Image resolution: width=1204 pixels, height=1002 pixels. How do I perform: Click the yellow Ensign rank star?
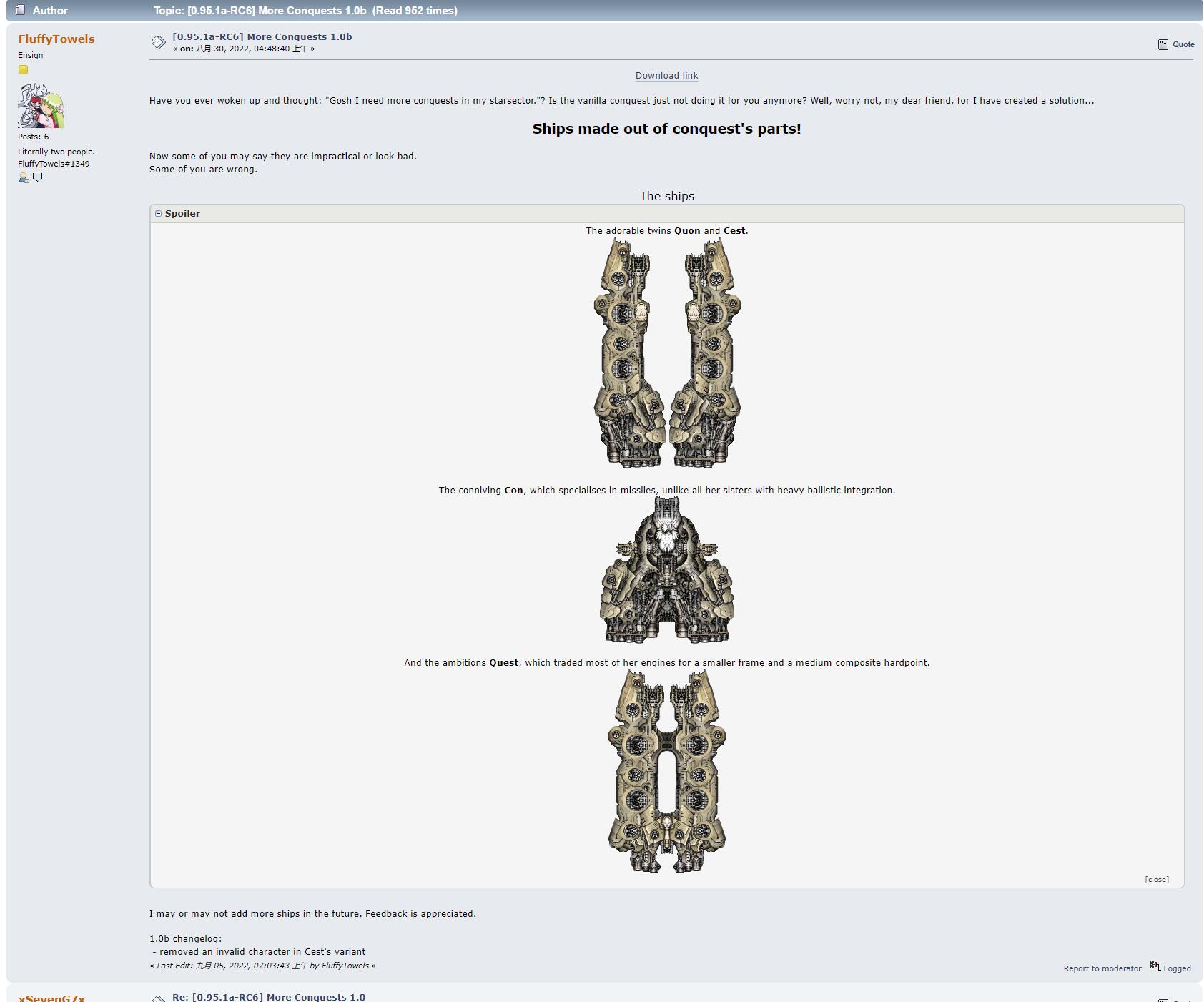coord(23,70)
